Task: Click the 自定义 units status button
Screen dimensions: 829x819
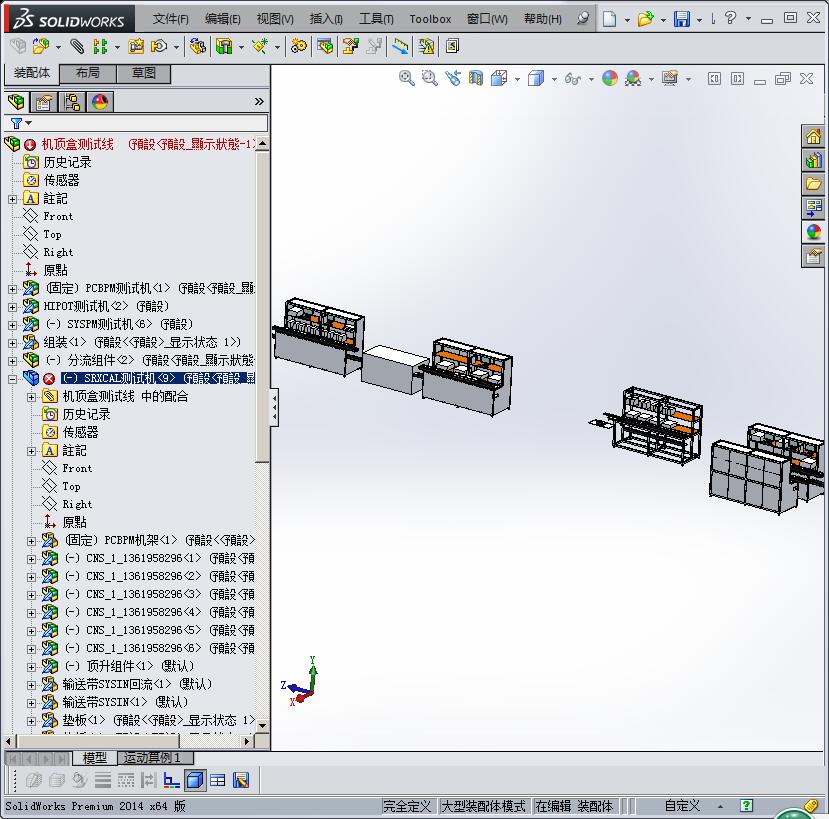Action: click(682, 806)
